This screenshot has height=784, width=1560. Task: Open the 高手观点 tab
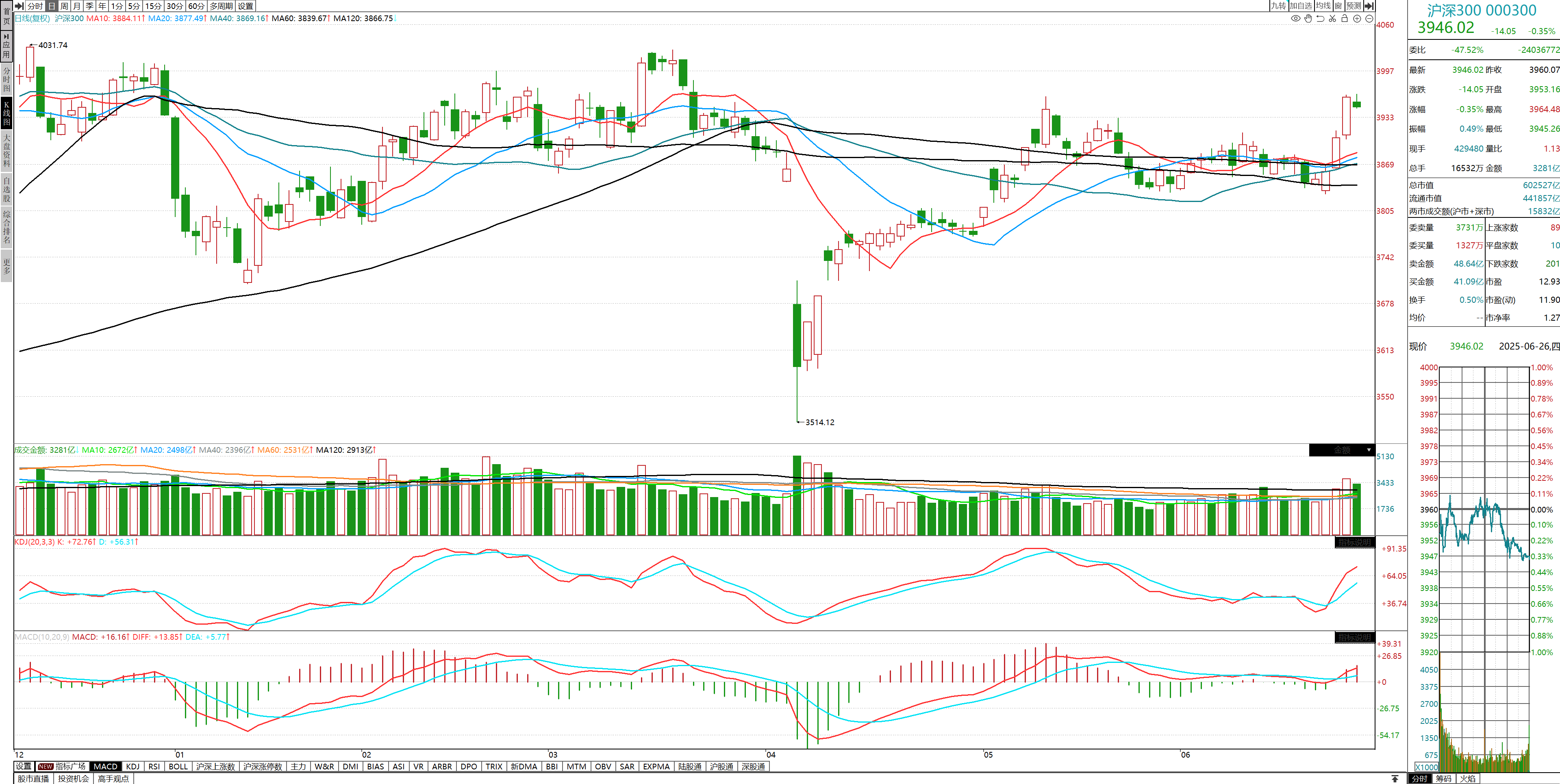tap(113, 779)
